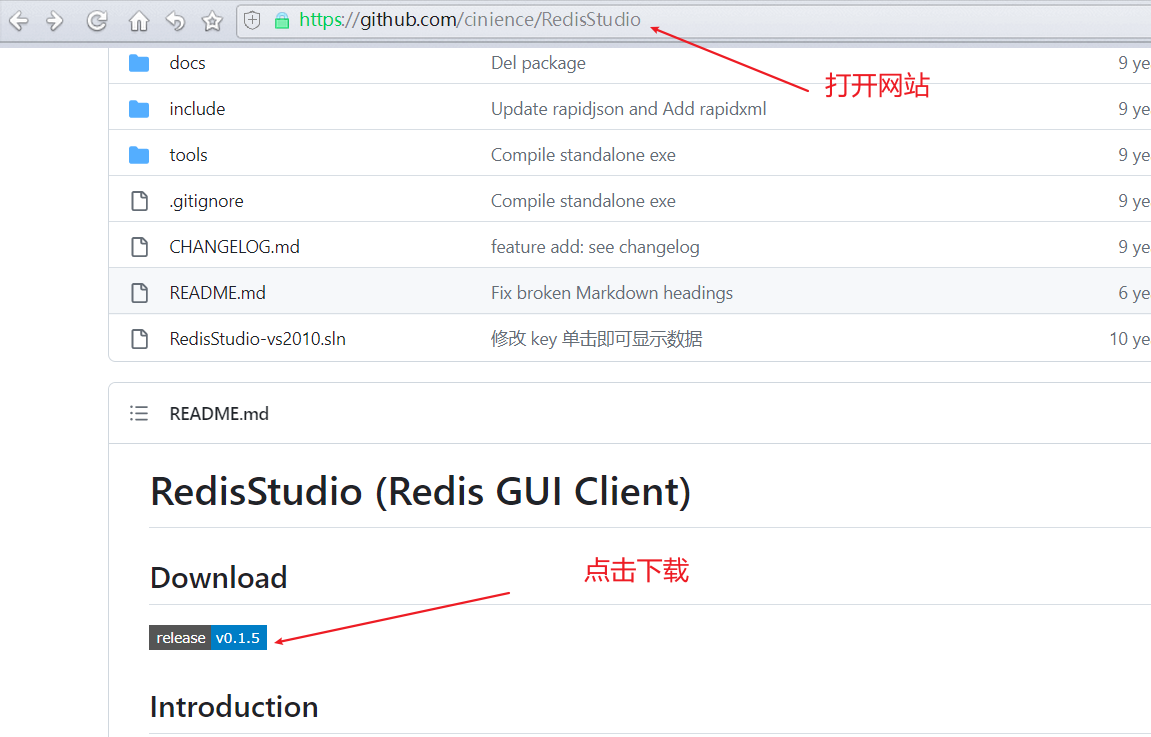The width and height of the screenshot is (1151, 737).
Task: Click the README.md header label above the readme
Action: point(219,413)
